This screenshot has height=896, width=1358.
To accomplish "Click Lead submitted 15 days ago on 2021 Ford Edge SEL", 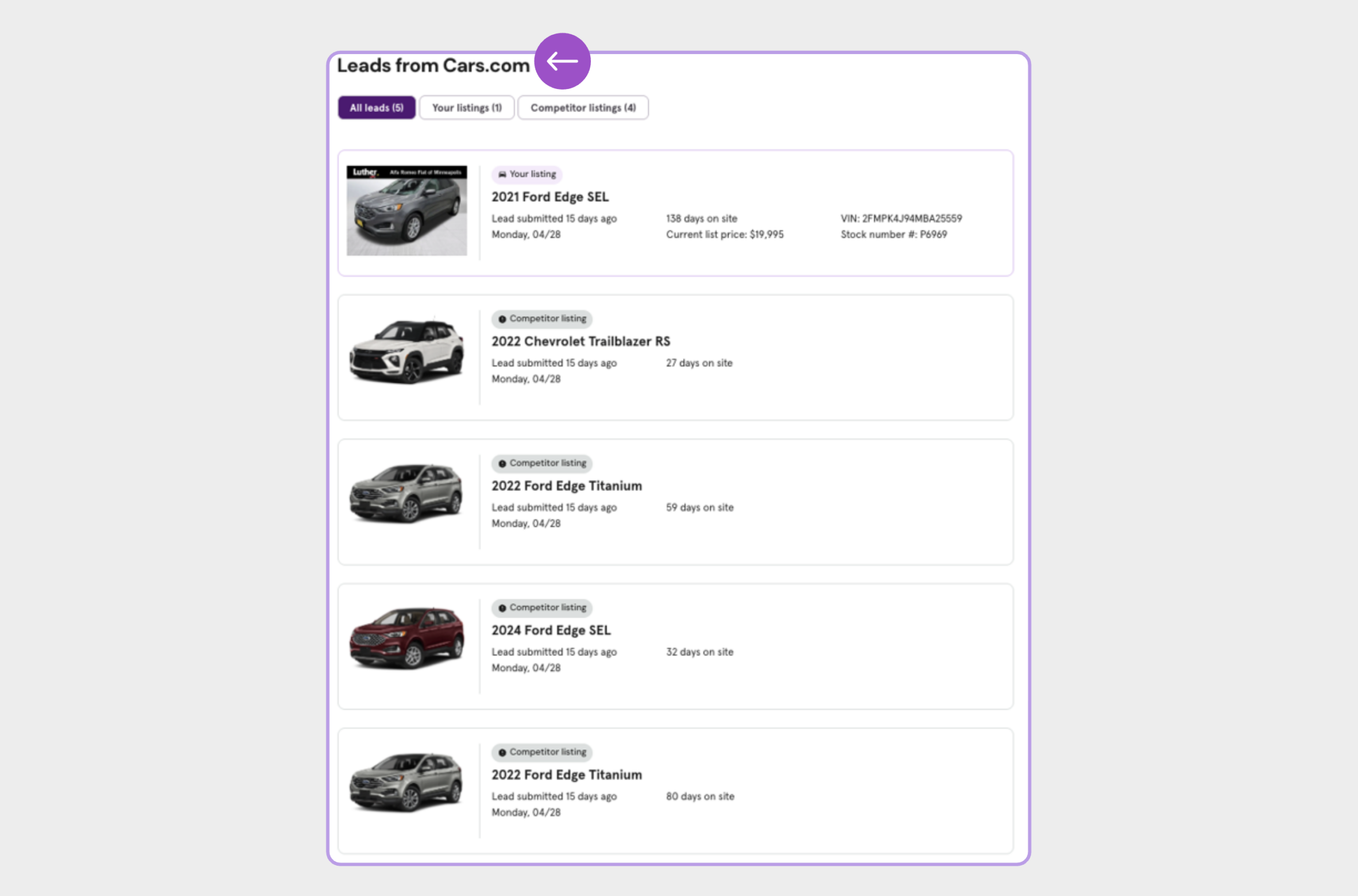I will tap(554, 218).
